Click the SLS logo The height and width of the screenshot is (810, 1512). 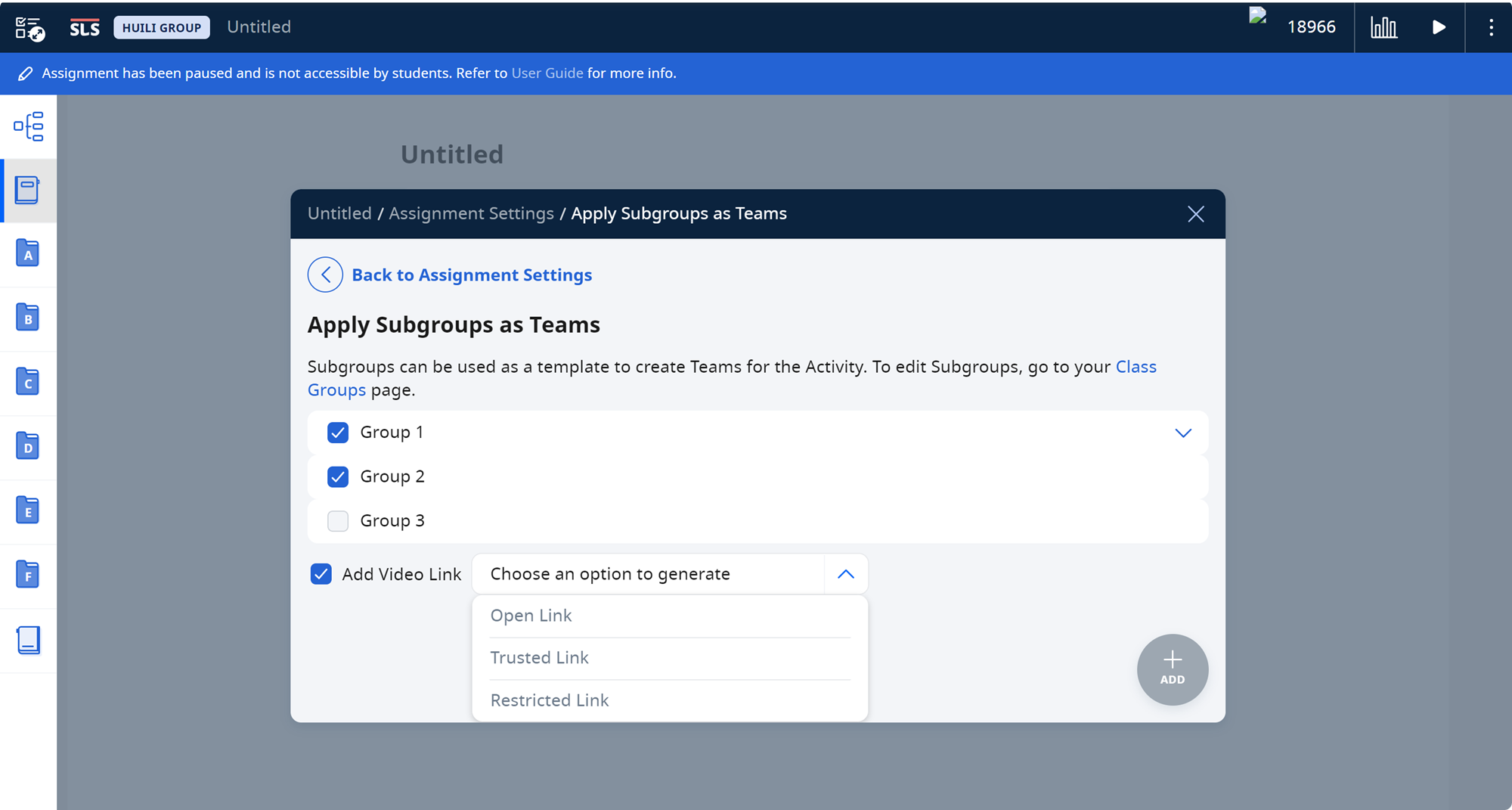tap(85, 28)
